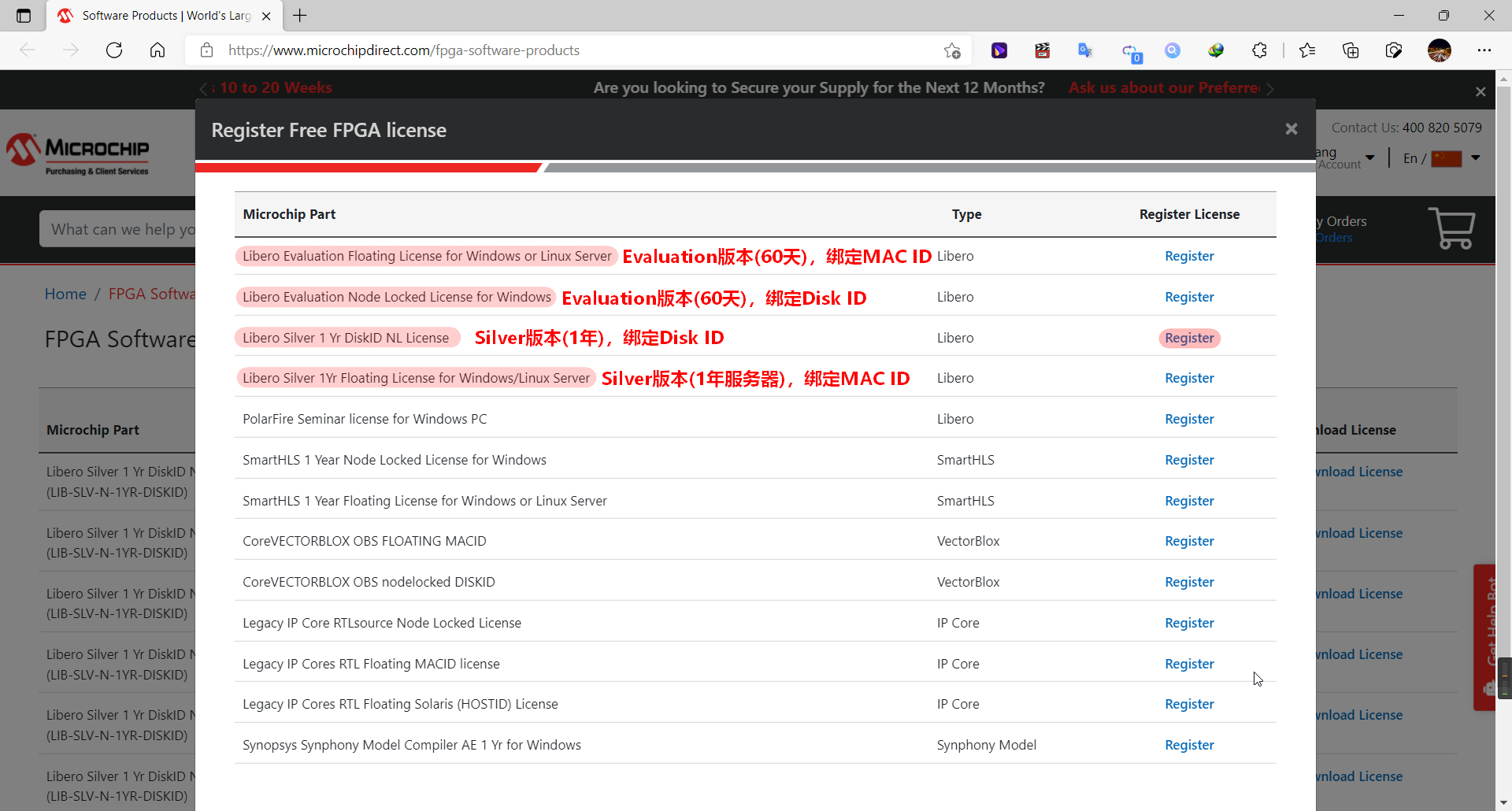
Task: Select the 'Software Products' browser tab
Action: coord(165,16)
